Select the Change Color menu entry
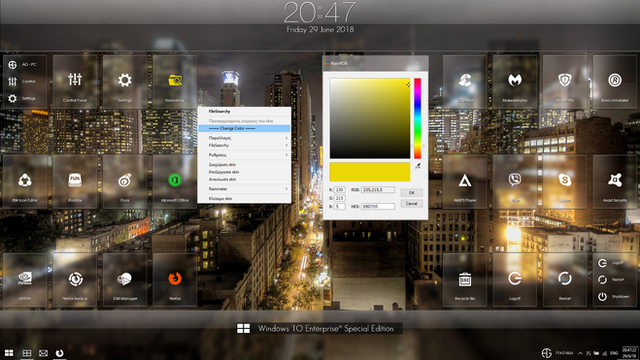 [x=244, y=128]
